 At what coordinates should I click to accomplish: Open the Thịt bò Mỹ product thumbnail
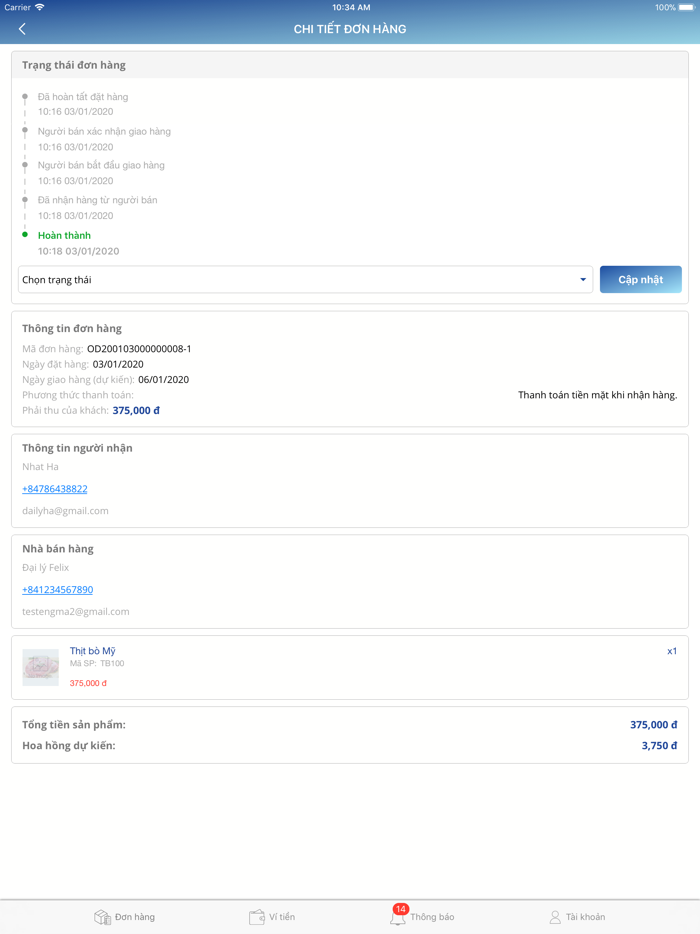click(x=41, y=667)
